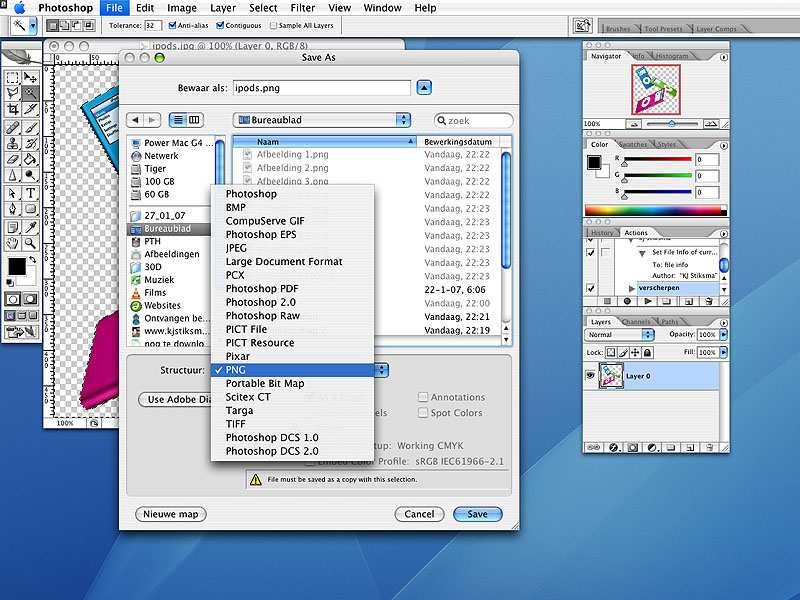The image size is (800, 600).
Task: Select the Magic Wand tool in toolbox
Action: (x=31, y=93)
